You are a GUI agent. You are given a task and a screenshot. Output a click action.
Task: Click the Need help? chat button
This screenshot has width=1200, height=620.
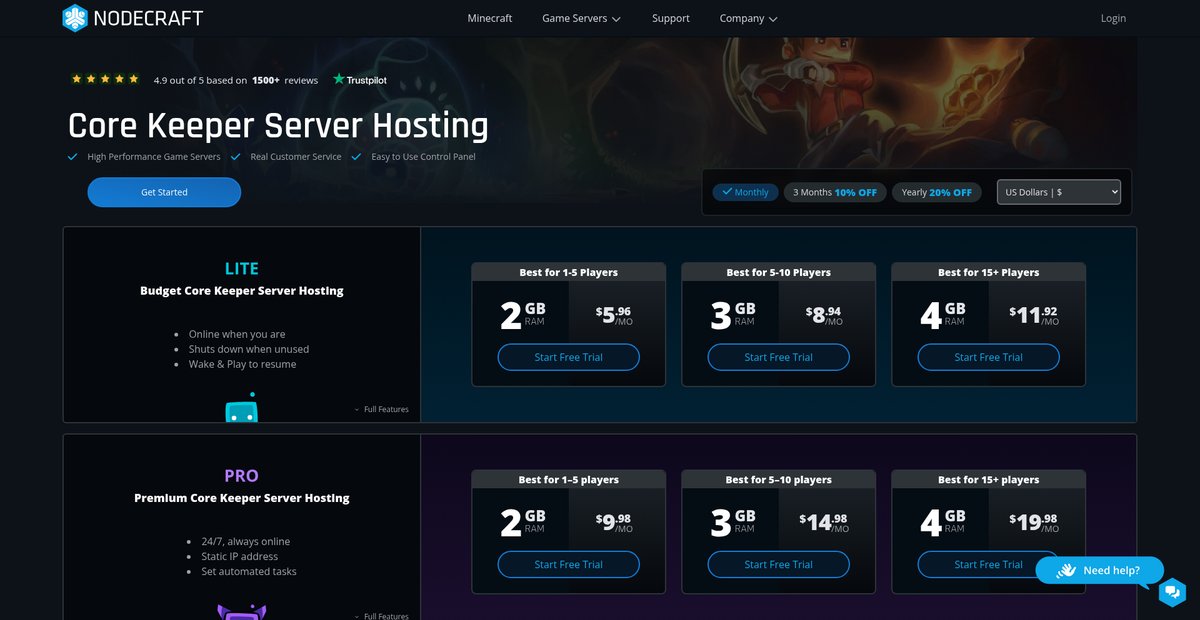1100,570
